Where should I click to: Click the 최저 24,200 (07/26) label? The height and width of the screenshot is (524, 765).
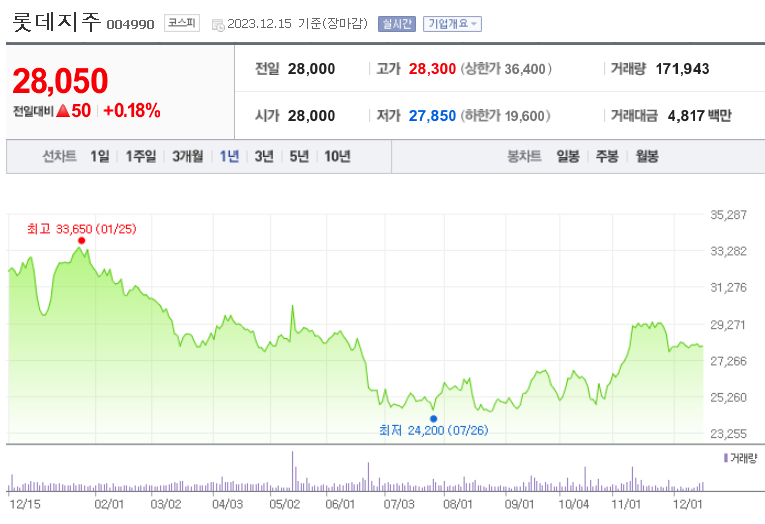point(433,430)
